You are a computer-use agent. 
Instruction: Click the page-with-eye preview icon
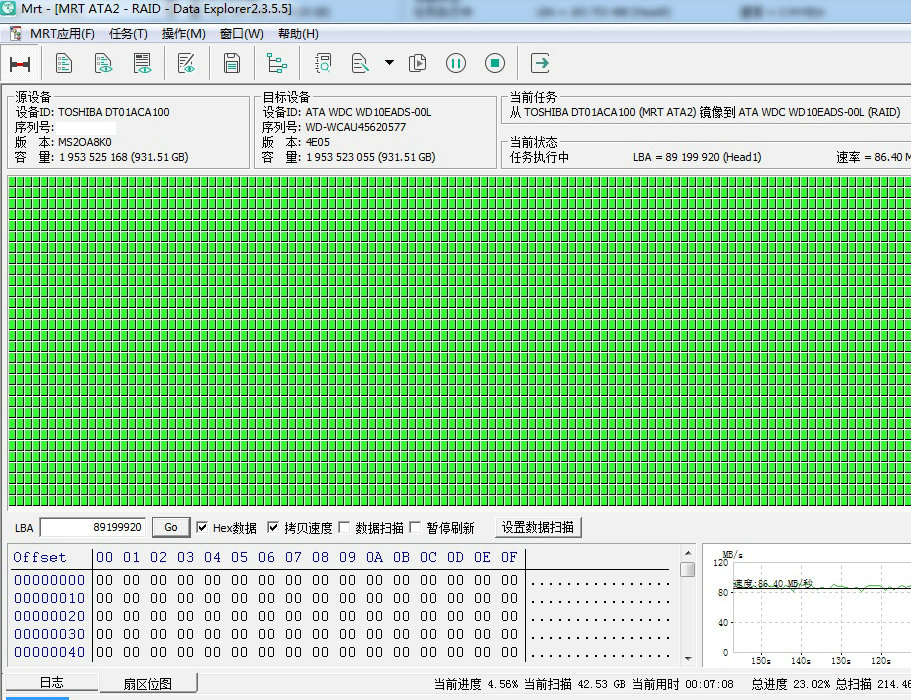coord(142,63)
